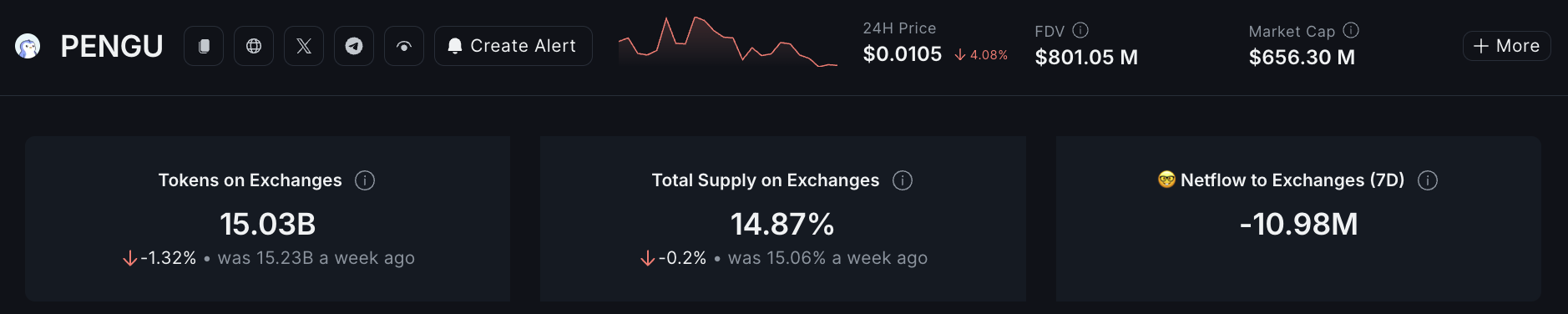Image resolution: width=1568 pixels, height=314 pixels.
Task: Open info for Netflow to Exchanges (7D)
Action: 1428,180
